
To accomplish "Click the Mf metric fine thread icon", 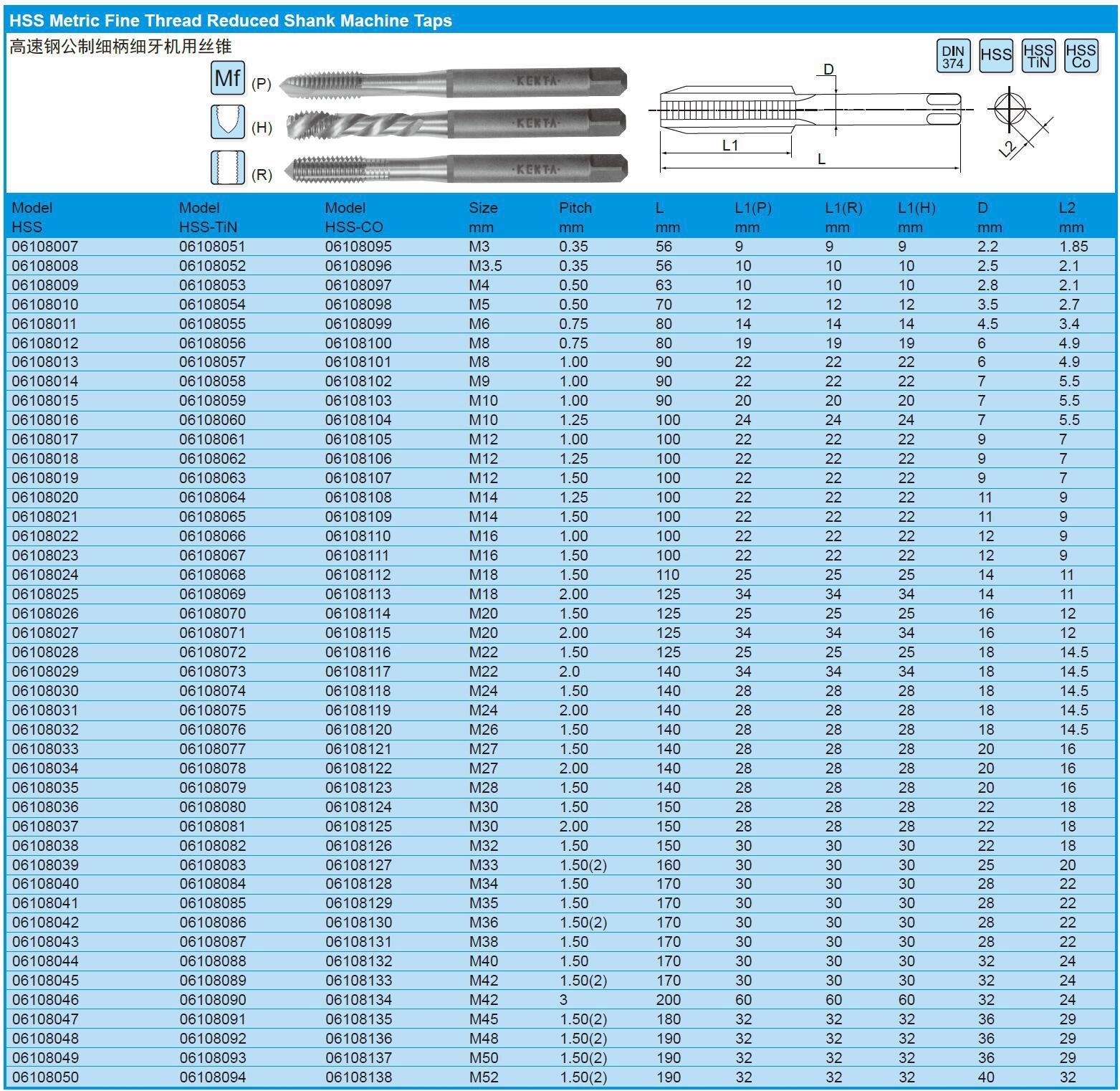I will 228,77.
